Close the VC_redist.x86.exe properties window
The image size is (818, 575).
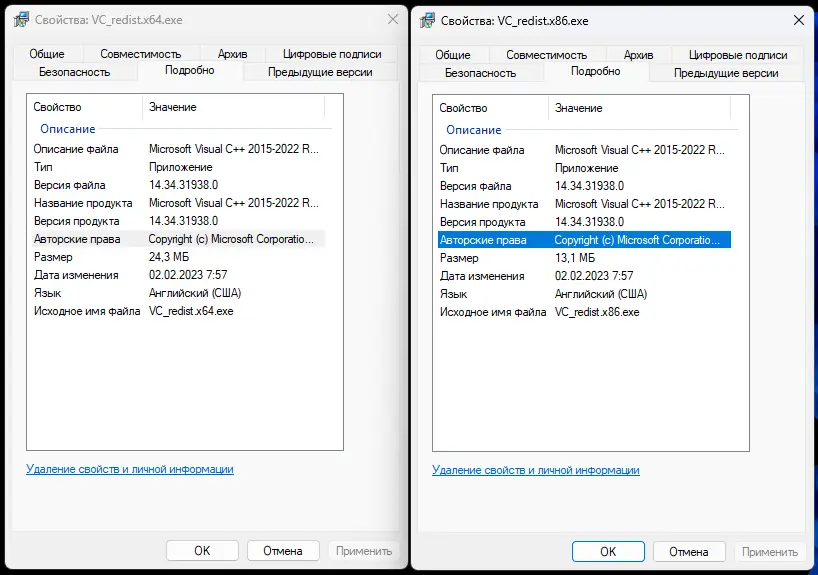[x=797, y=20]
